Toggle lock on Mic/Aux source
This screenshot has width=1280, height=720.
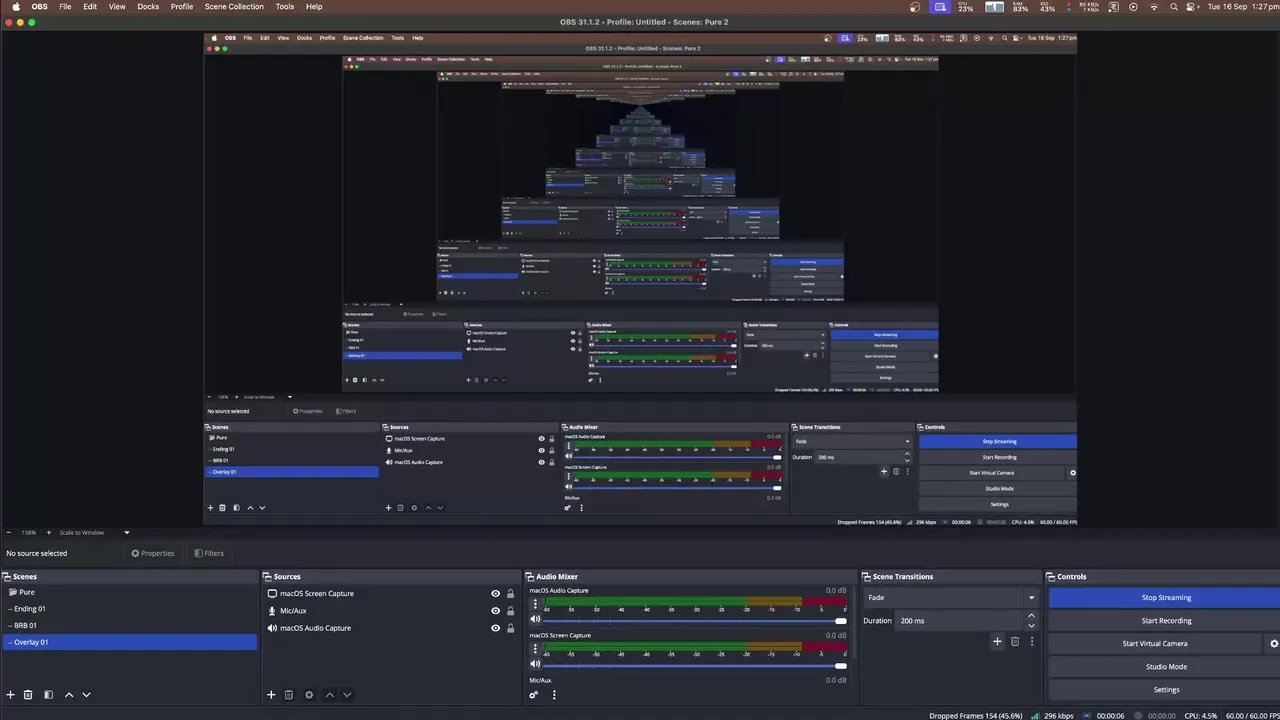(x=510, y=610)
